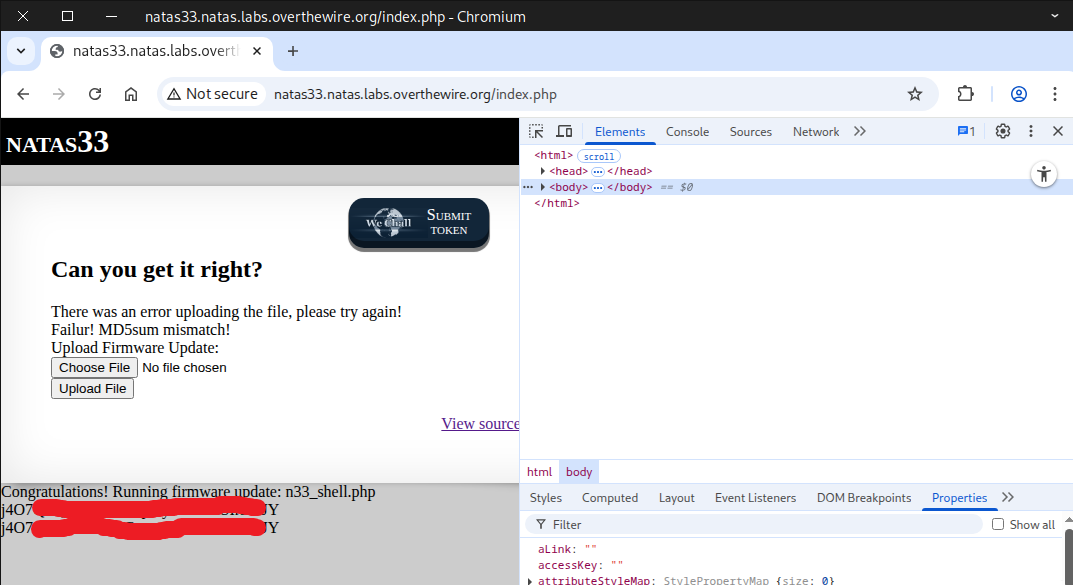1073x585 pixels.
Task: Open the Computed styles tab
Action: pyautogui.click(x=610, y=498)
